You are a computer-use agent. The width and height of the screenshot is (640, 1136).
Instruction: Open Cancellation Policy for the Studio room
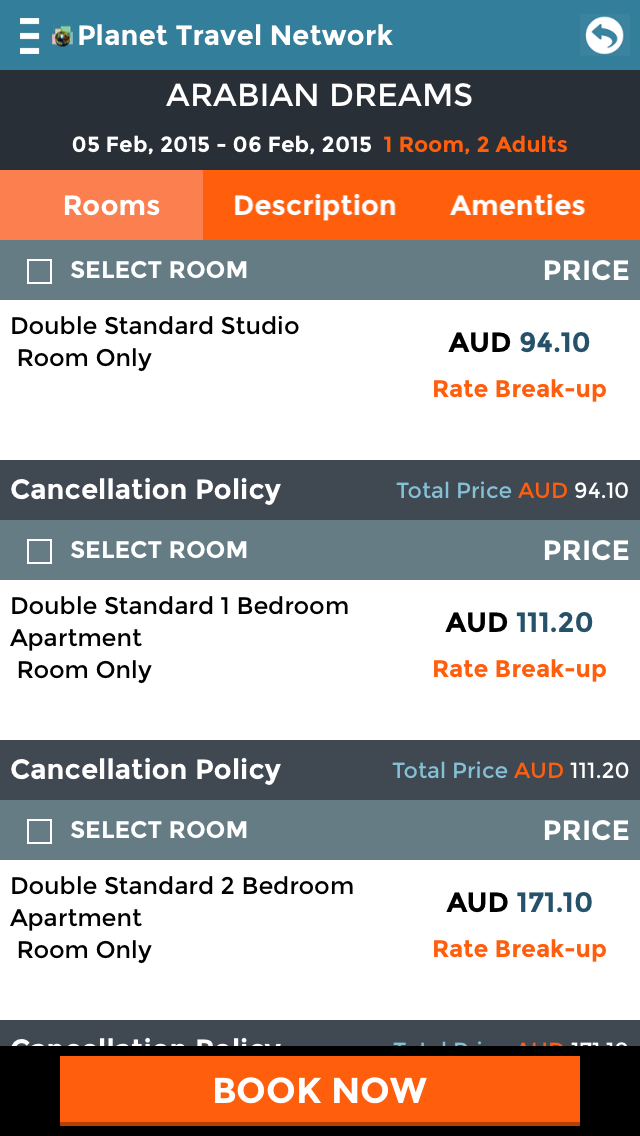(146, 490)
